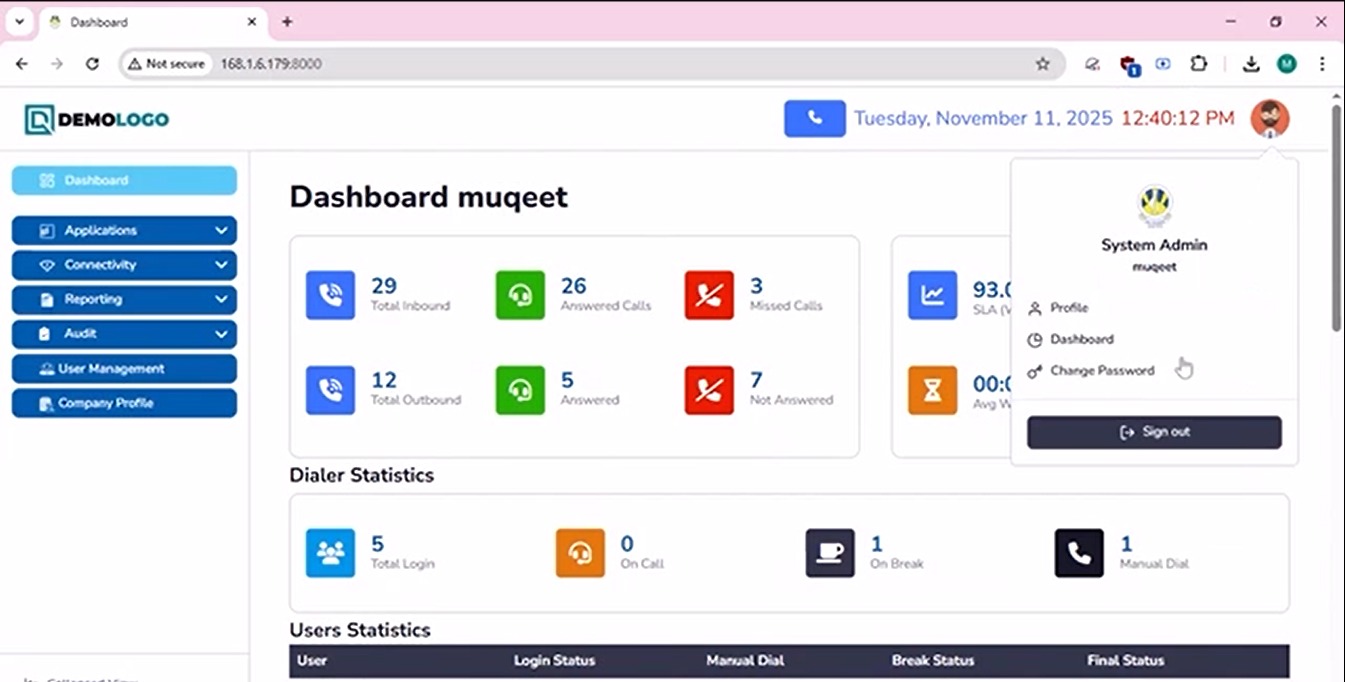
Task: Open Profile from the user menu
Action: tap(1069, 308)
